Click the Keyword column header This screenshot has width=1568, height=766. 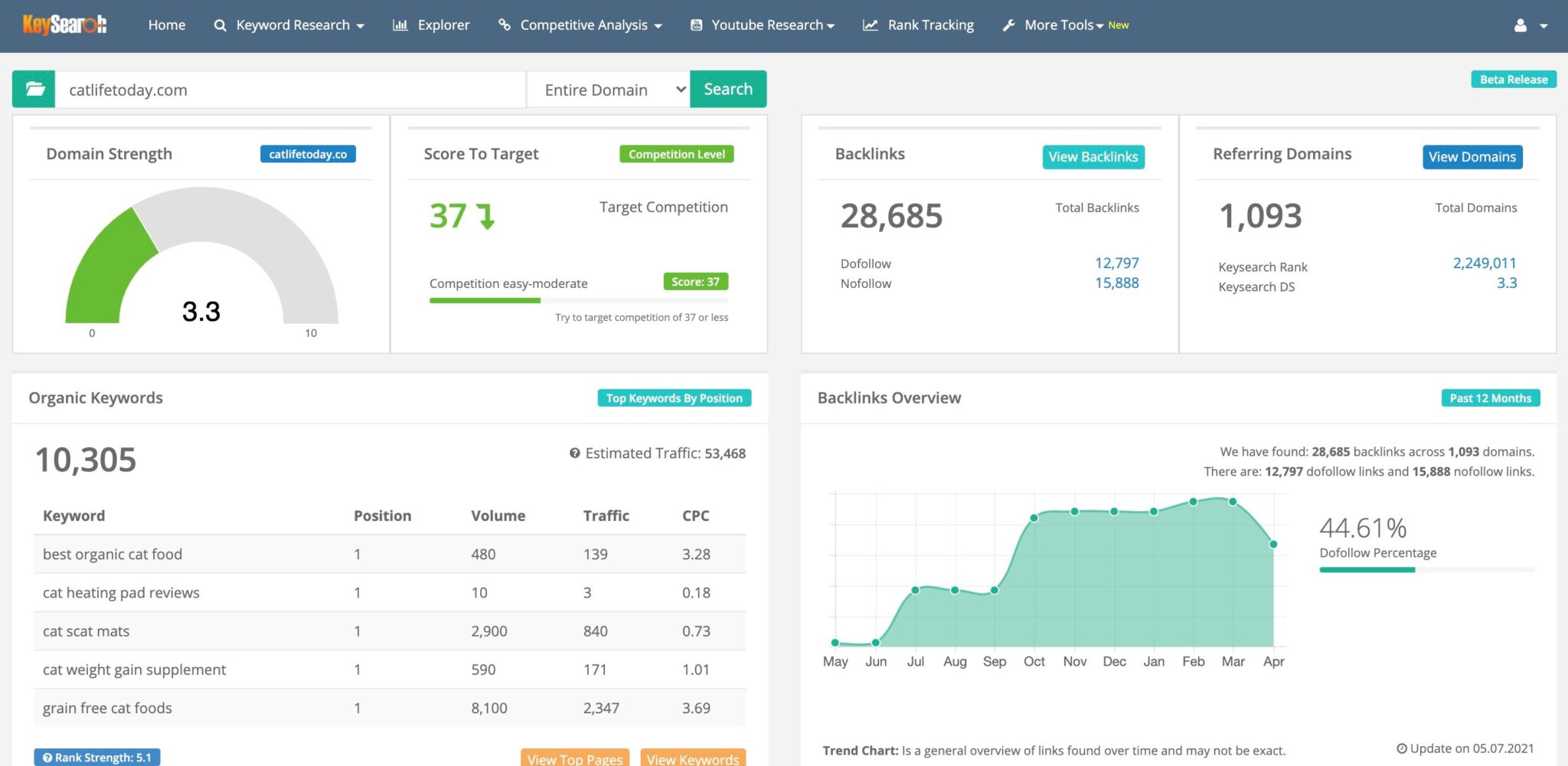73,516
